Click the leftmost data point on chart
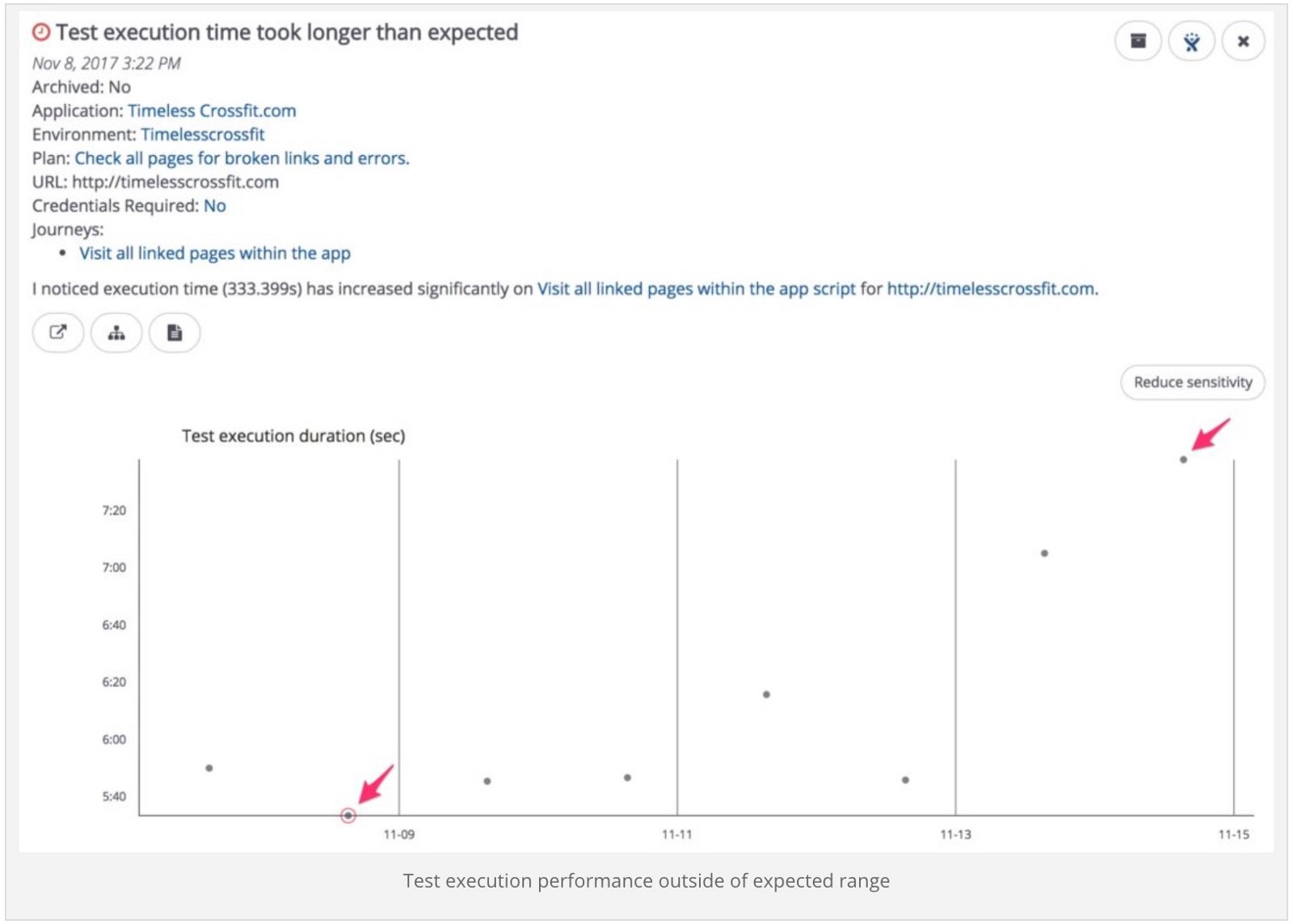The height and width of the screenshot is (924, 1293). point(209,768)
